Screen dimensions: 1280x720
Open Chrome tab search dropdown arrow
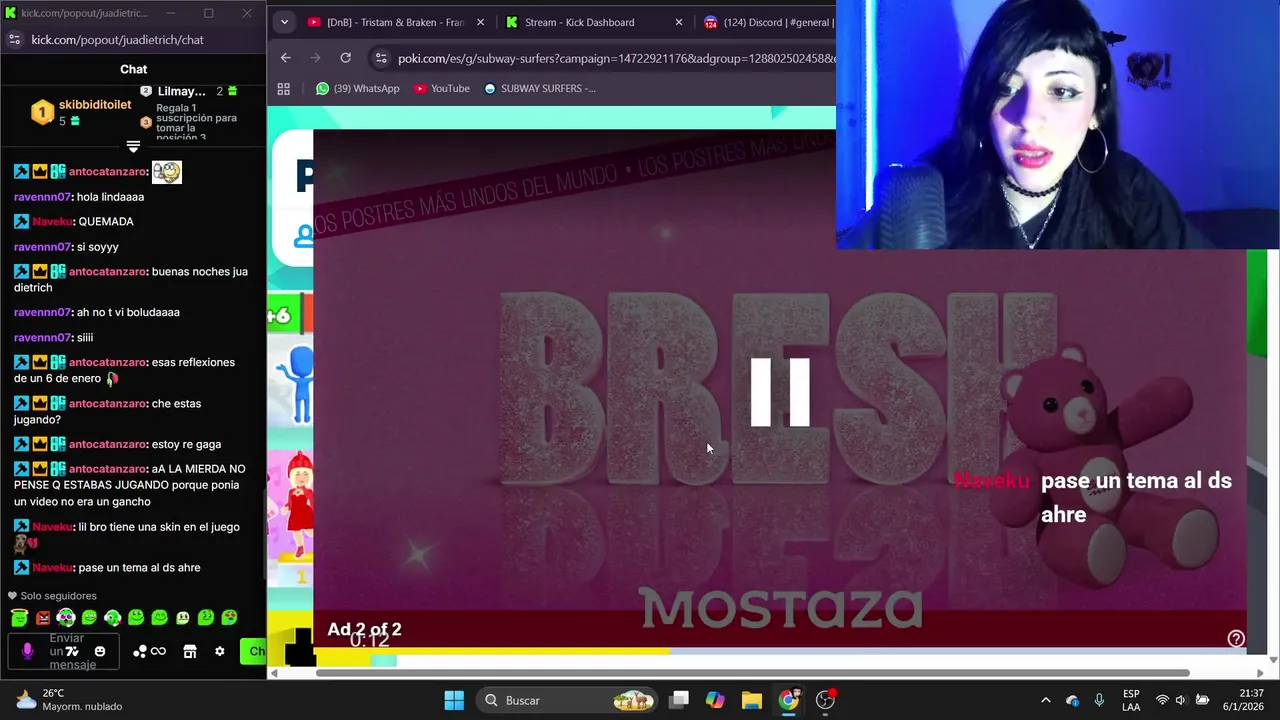pos(284,22)
